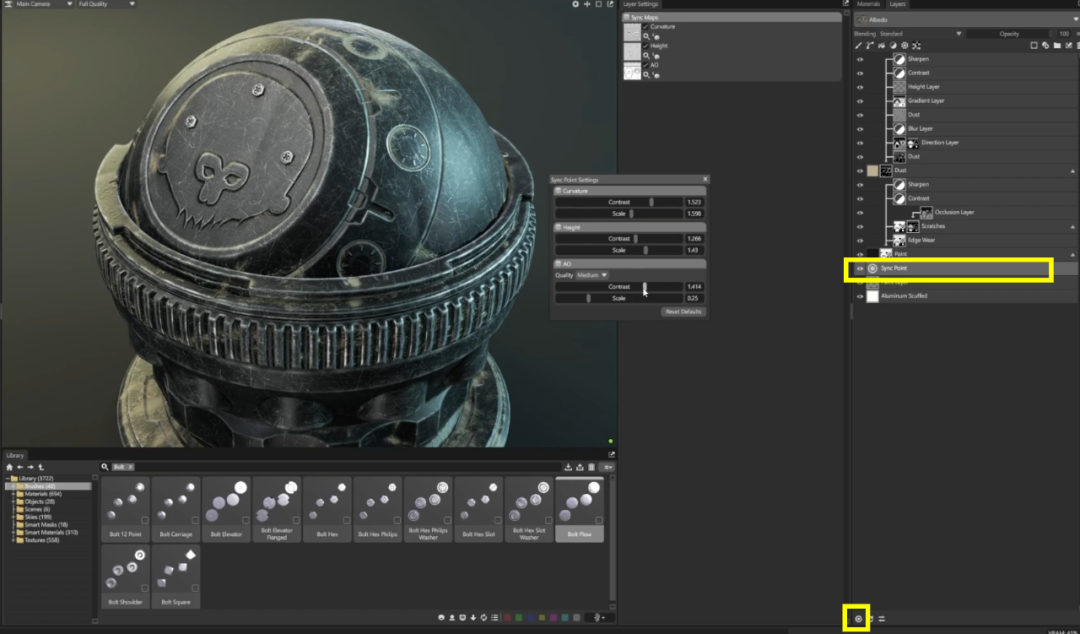Click the magnifier icon under Curvature map

pyautogui.click(x=646, y=36)
